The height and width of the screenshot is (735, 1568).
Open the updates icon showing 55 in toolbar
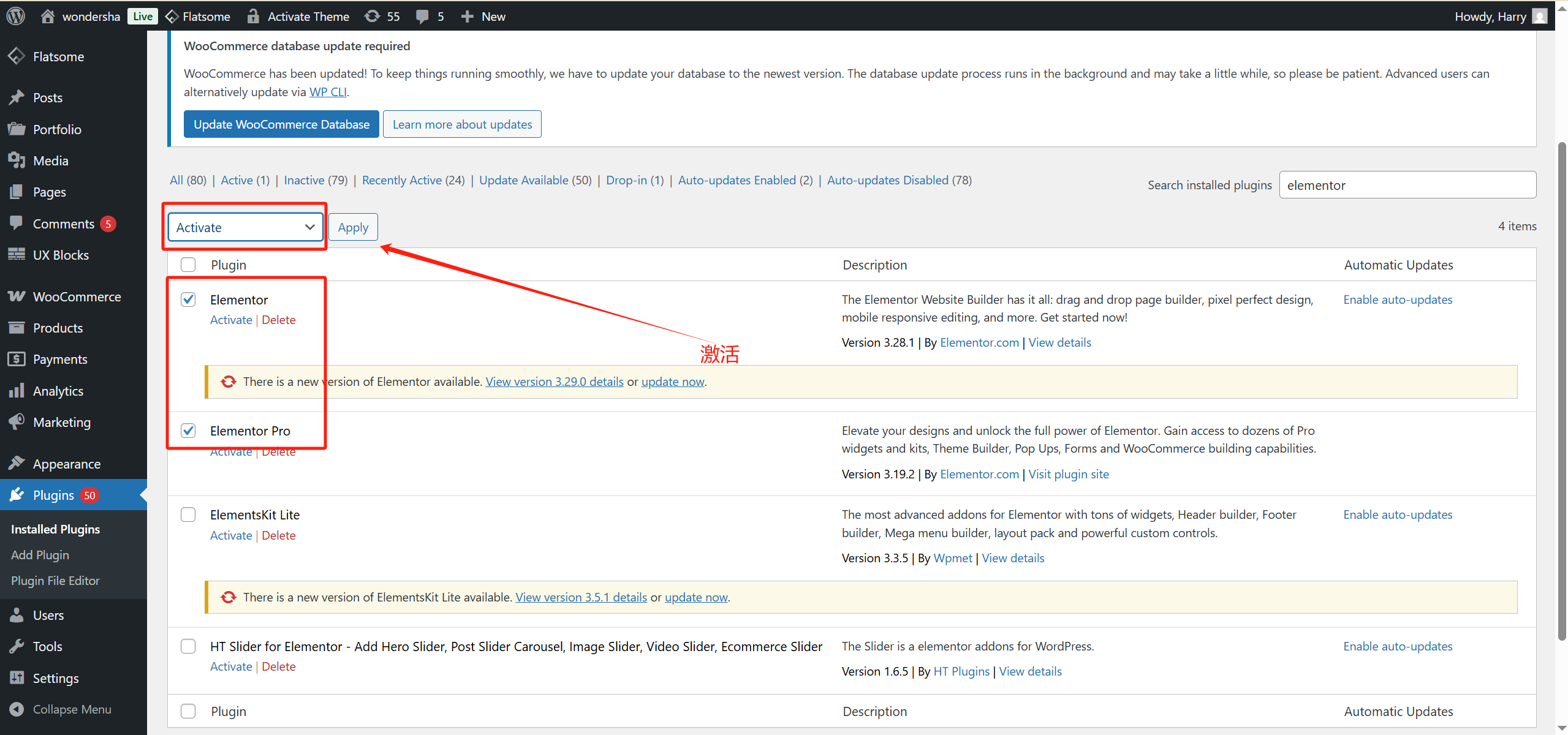(x=381, y=16)
